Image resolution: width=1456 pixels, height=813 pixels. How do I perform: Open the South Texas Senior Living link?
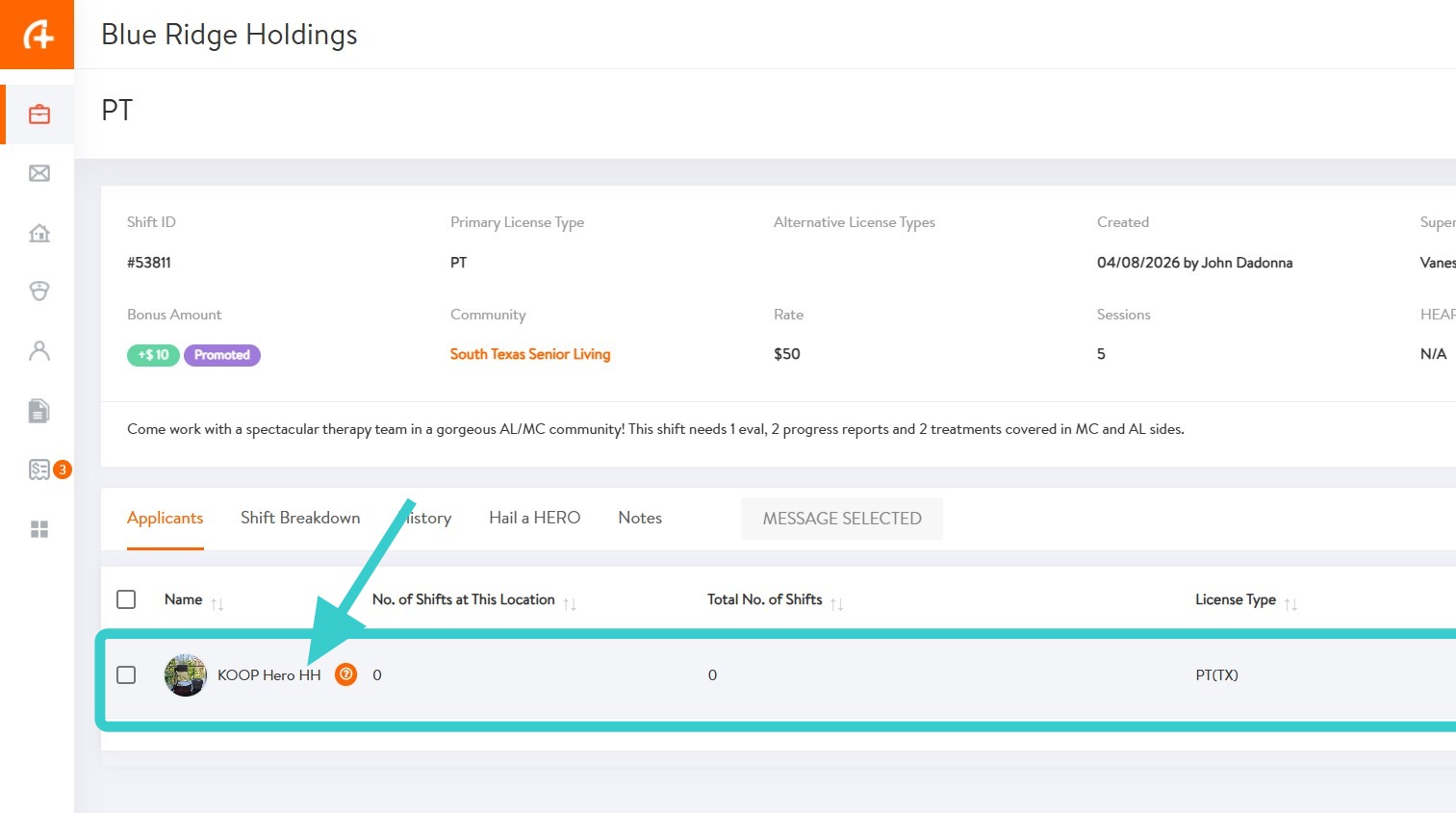point(530,354)
